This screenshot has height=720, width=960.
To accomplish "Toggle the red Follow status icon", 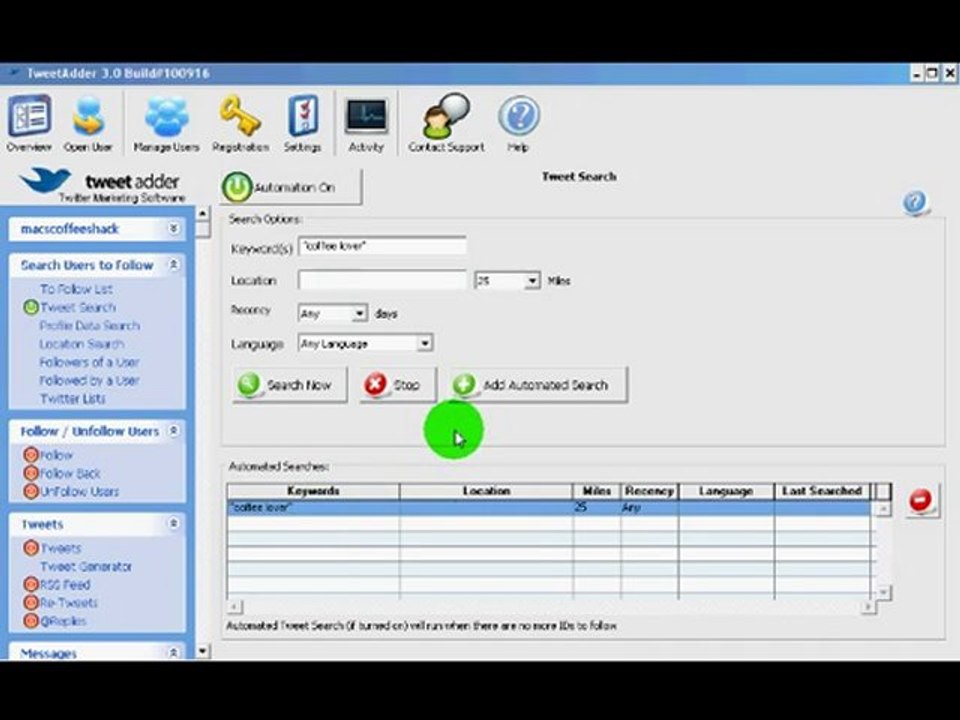I will pyautogui.click(x=31, y=455).
